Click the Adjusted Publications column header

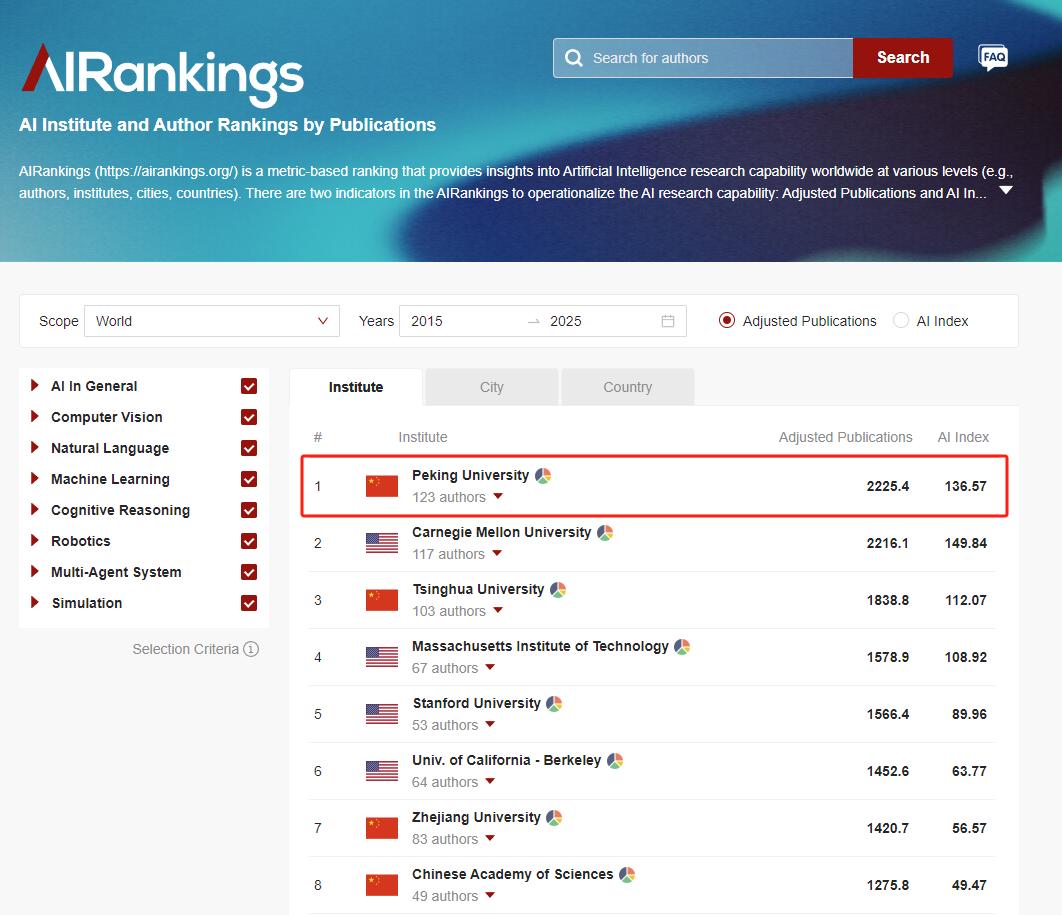[x=845, y=437]
